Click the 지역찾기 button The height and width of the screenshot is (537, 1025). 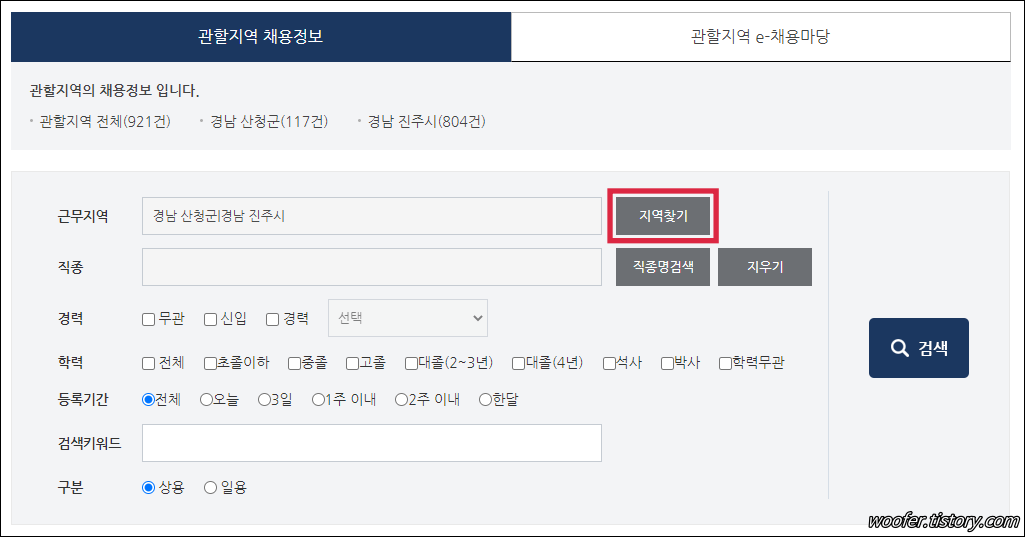click(663, 216)
